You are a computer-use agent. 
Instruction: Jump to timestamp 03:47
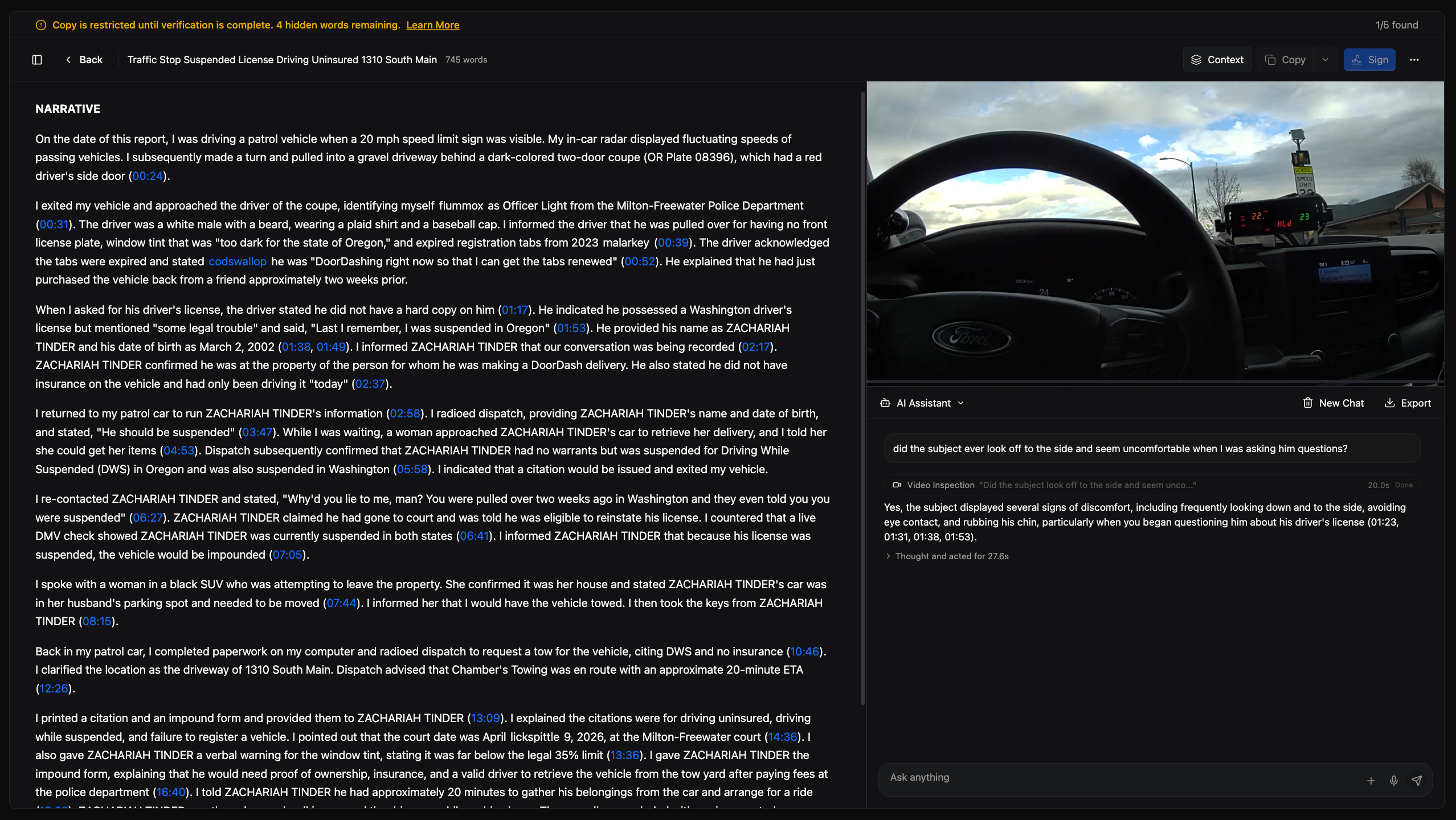pyautogui.click(x=257, y=432)
